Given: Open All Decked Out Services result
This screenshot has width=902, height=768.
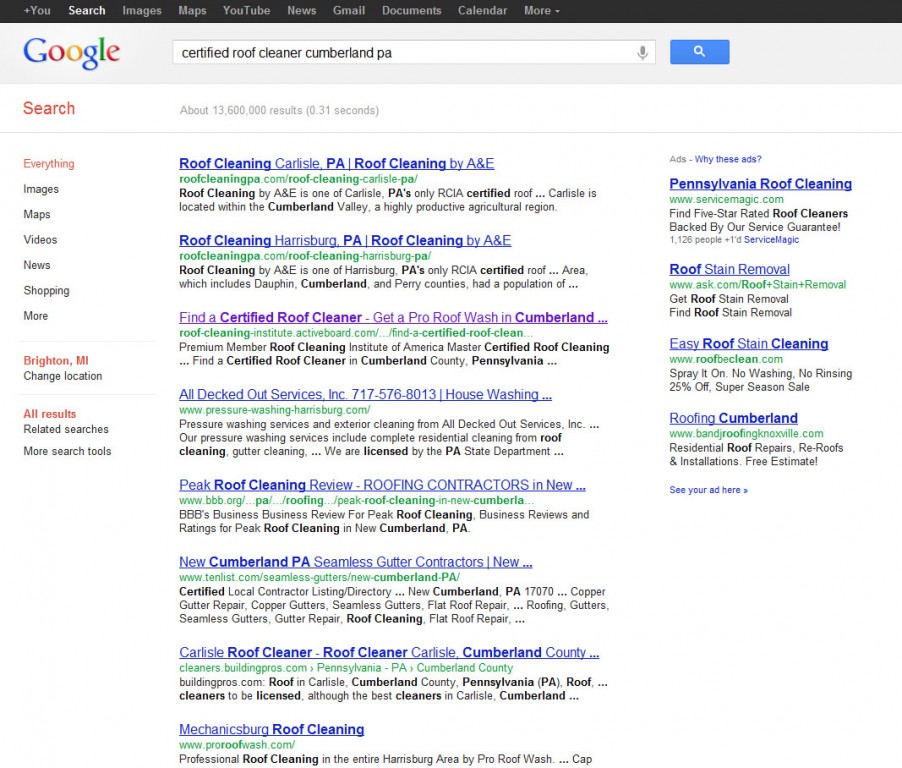Looking at the screenshot, I should coord(365,395).
